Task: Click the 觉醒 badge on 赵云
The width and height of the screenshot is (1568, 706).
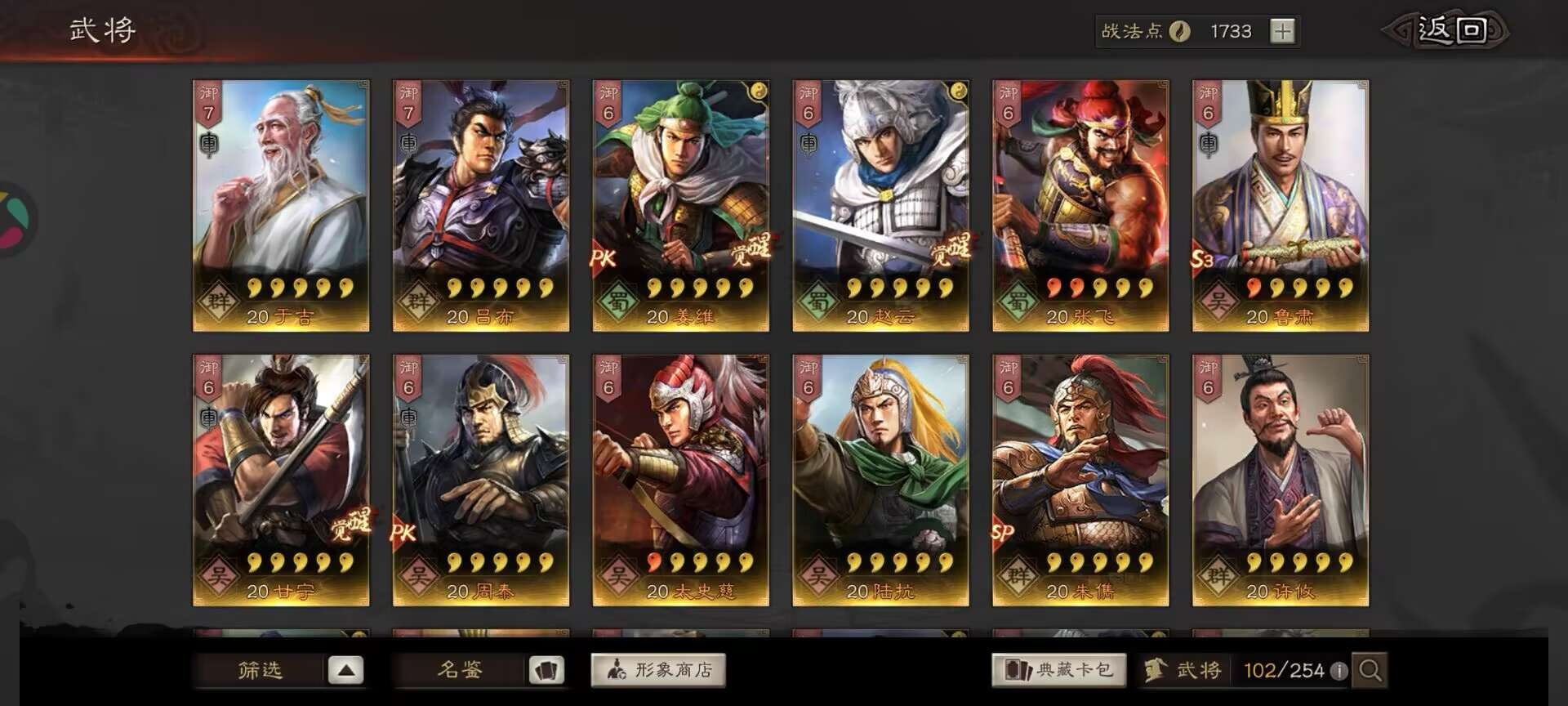Action: [x=951, y=250]
